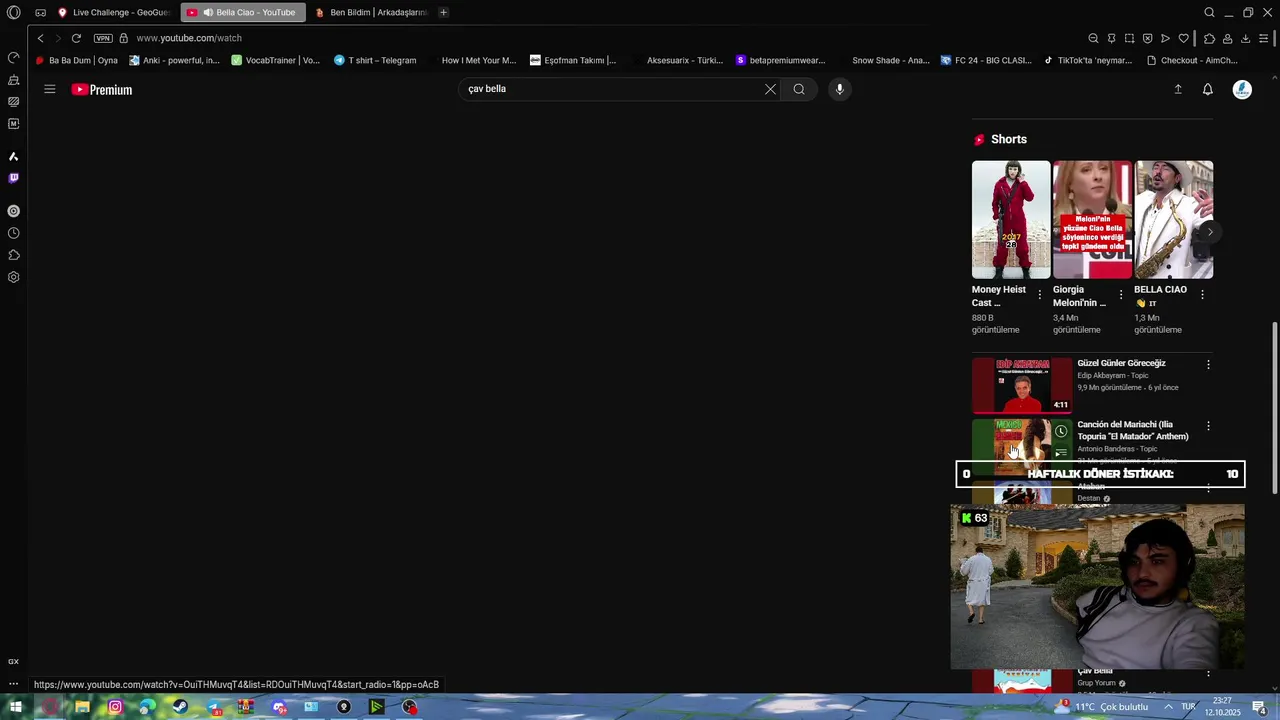Open the zoom-out magnifier in address bar
1280x720 pixels.
1093,38
